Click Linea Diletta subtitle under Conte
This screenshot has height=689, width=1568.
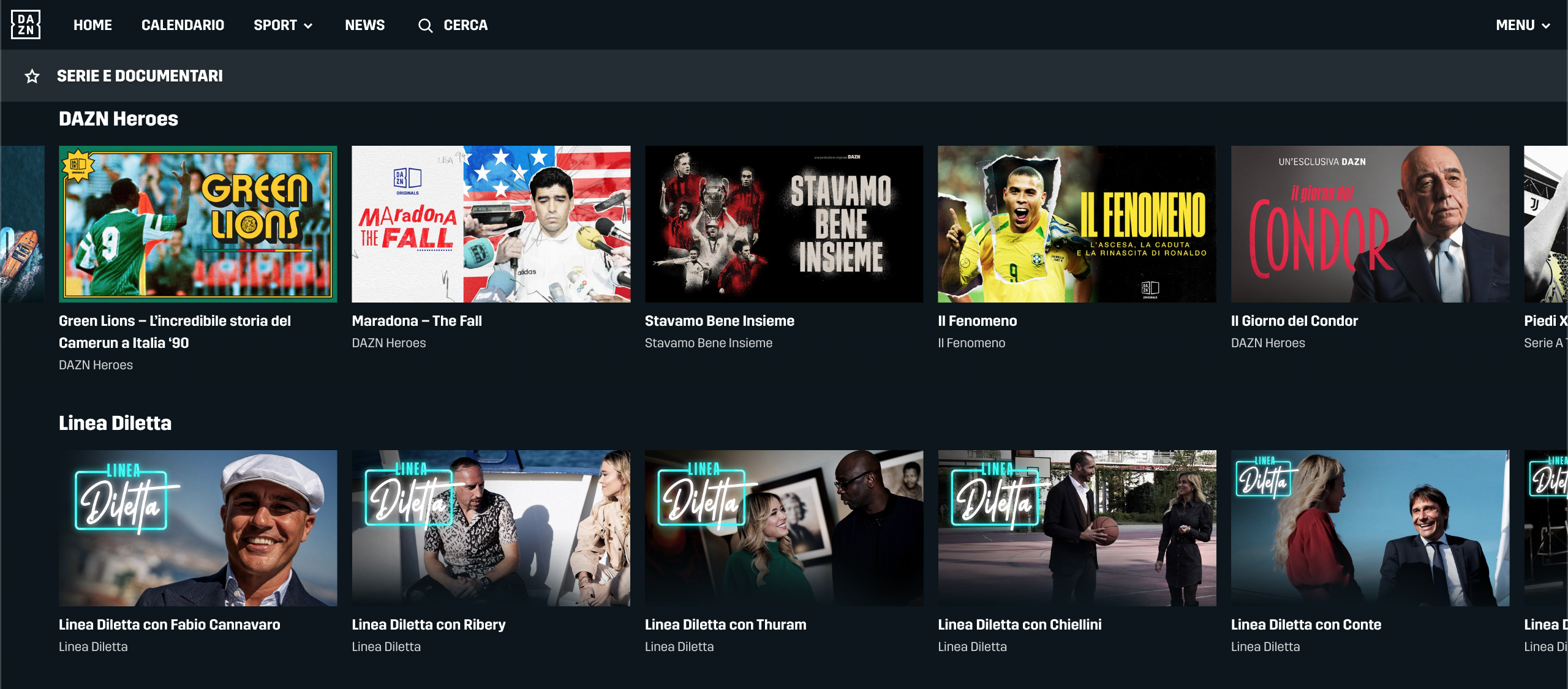coord(1265,647)
